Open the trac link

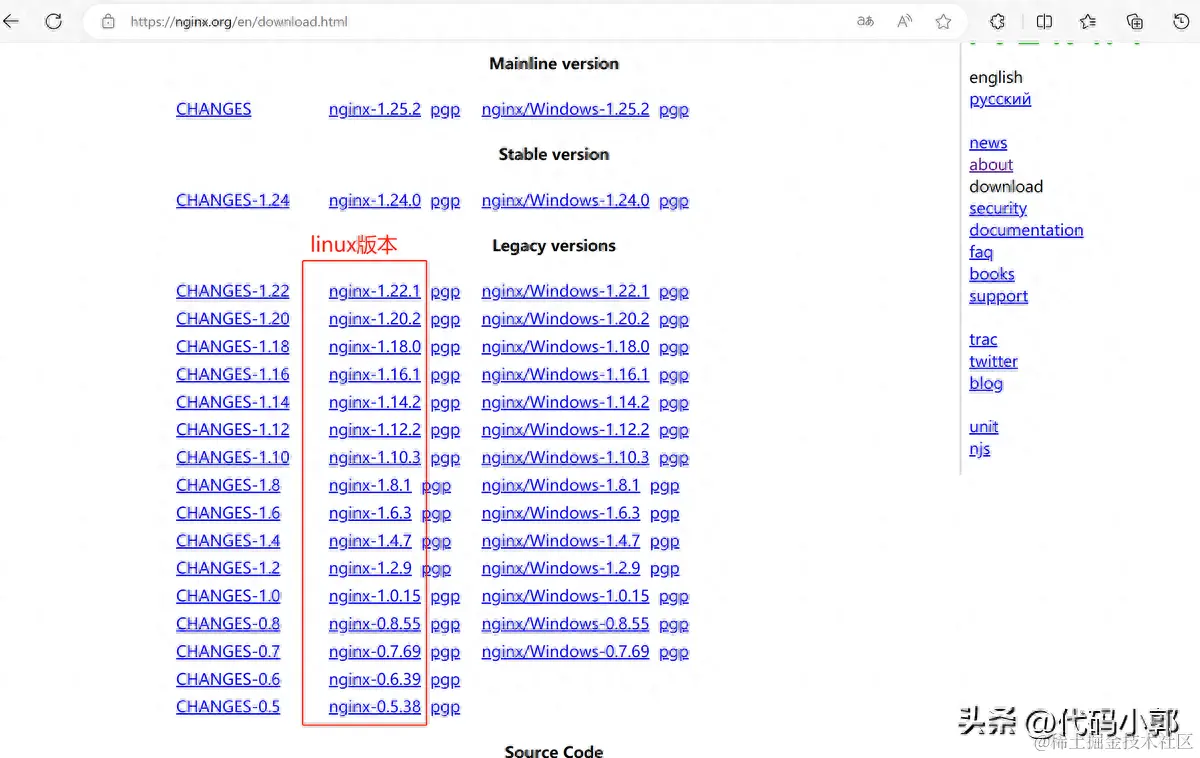pos(983,340)
